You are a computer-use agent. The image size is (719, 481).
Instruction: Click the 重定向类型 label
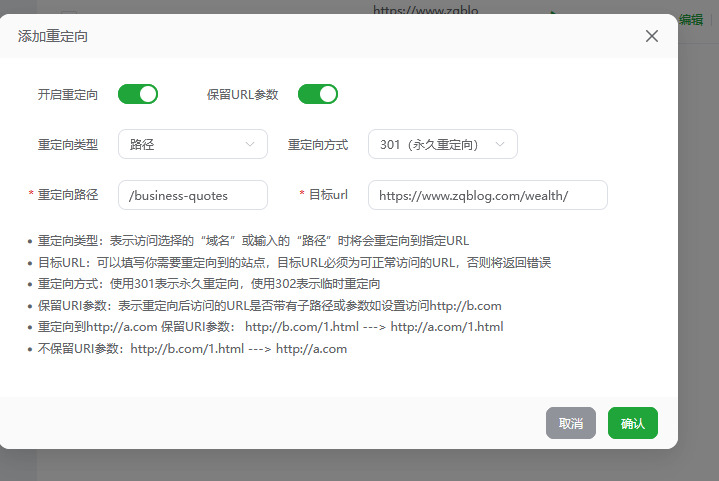68,144
